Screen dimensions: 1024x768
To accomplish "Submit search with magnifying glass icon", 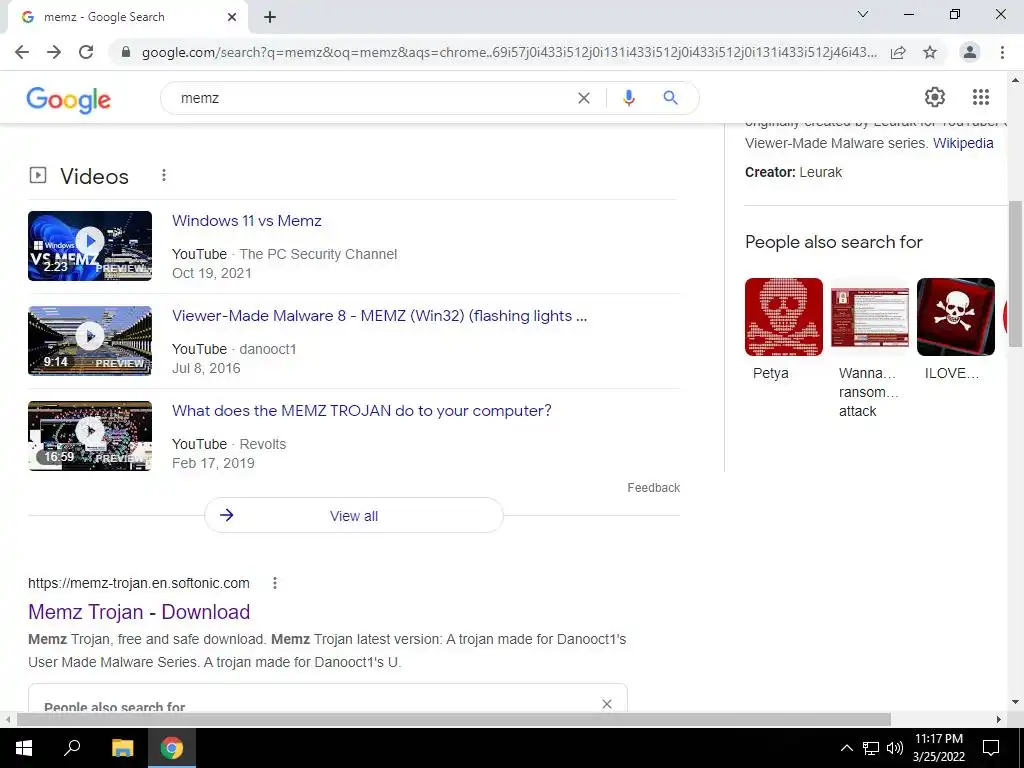I will [670, 98].
